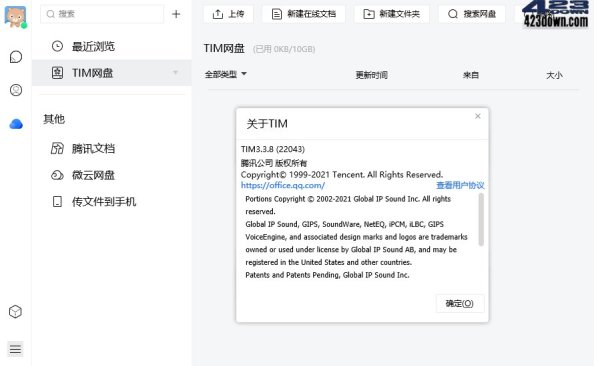The width and height of the screenshot is (594, 366).
Task: Click 搜索网盘 button
Action: [472, 14]
